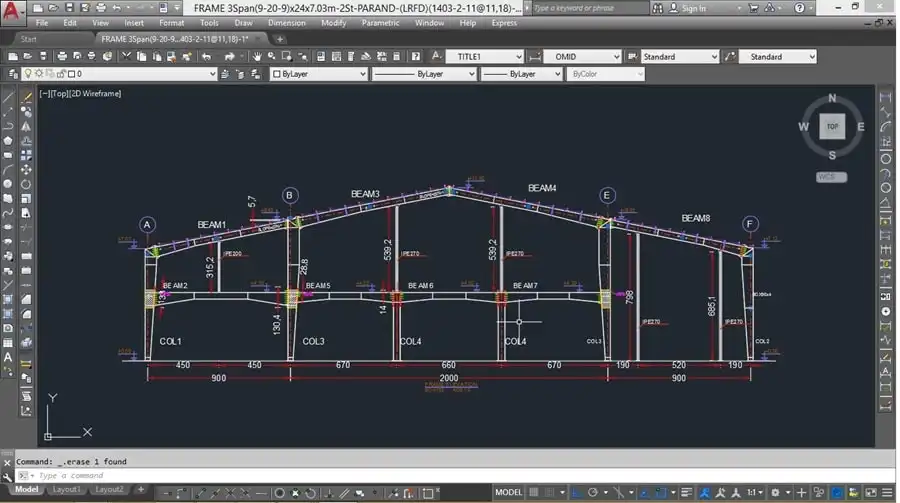Select the Line draw tool

tap(8, 98)
